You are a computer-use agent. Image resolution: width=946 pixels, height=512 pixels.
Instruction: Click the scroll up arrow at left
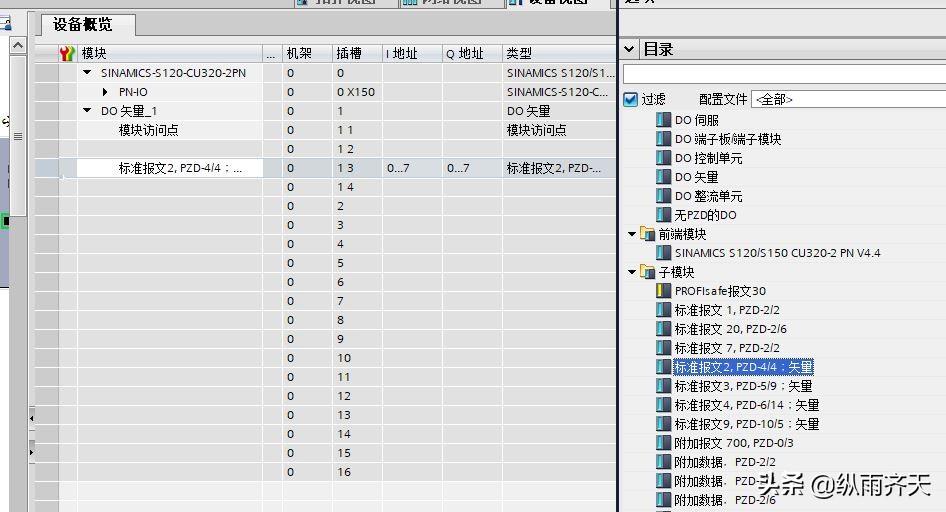click(18, 45)
